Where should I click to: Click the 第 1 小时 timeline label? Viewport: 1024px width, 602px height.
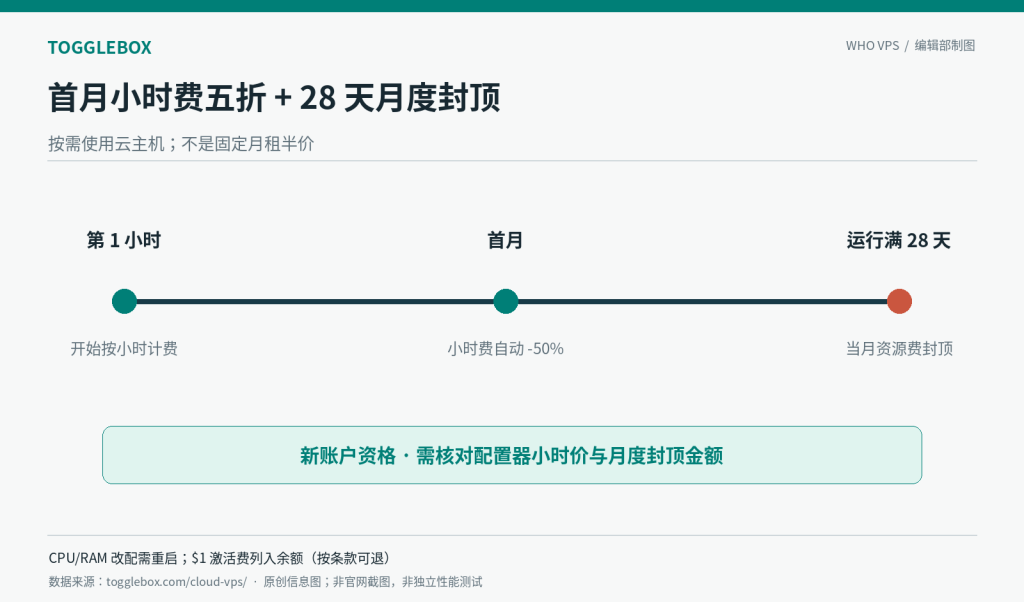(x=124, y=240)
